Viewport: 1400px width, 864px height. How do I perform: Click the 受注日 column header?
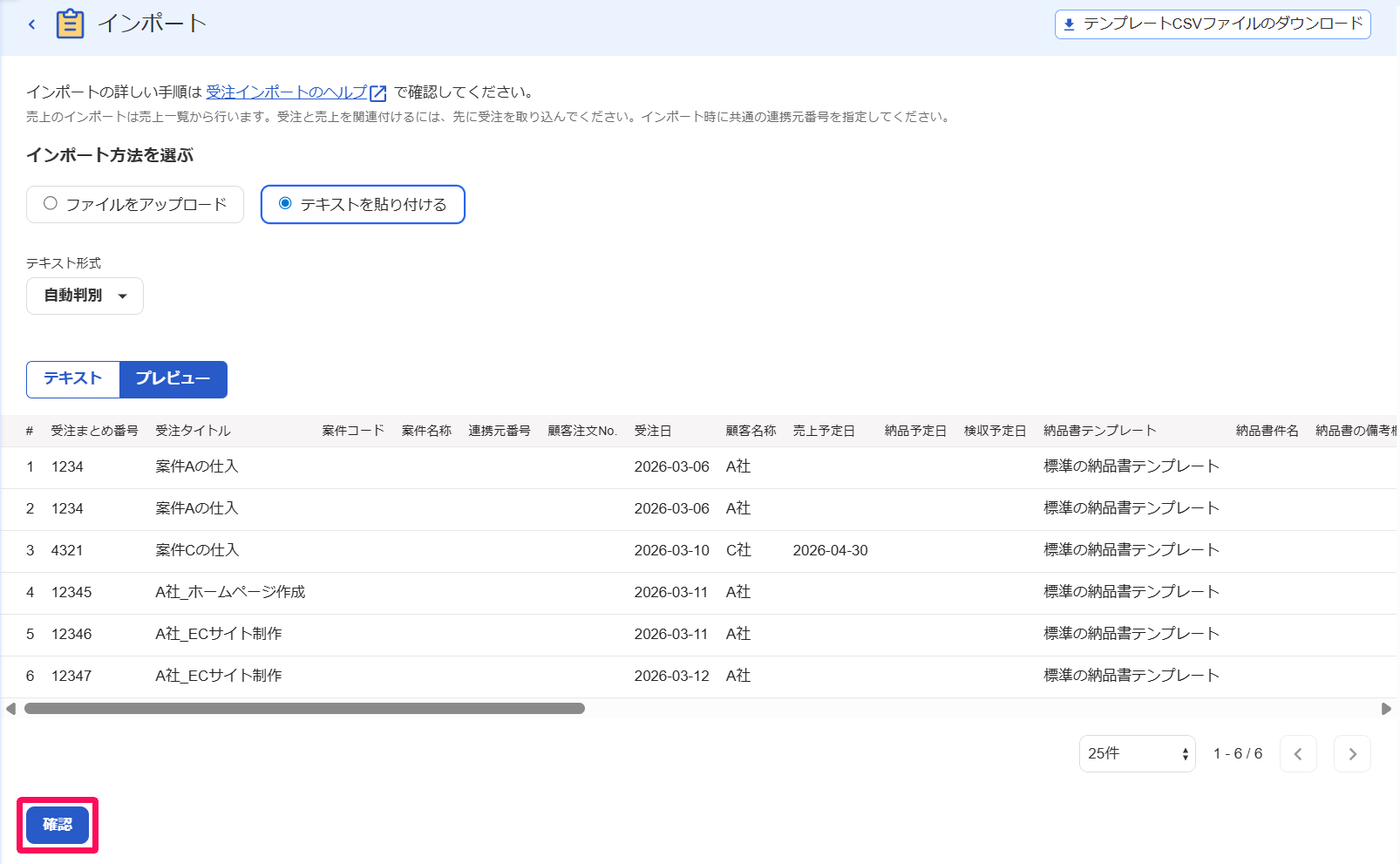(653, 431)
